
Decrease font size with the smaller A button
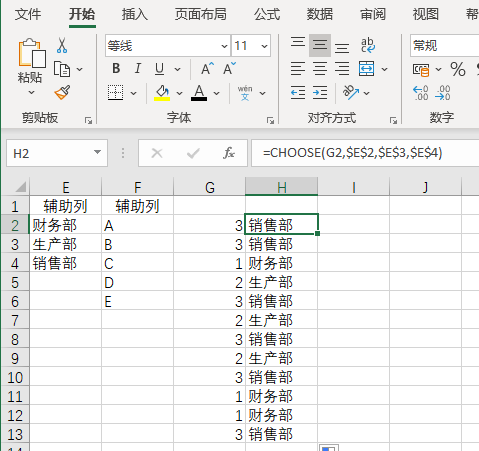pos(229,69)
